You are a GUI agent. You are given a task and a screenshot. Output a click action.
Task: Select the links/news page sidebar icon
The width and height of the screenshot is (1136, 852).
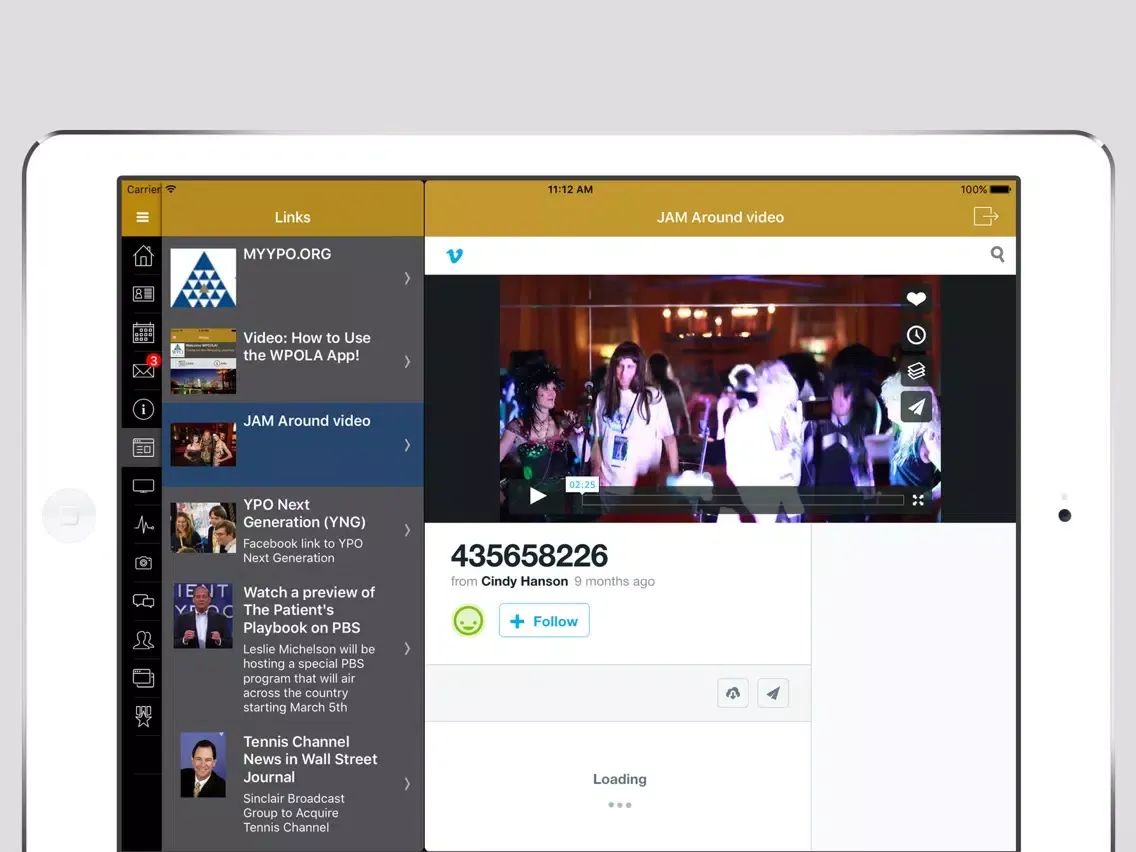(143, 448)
